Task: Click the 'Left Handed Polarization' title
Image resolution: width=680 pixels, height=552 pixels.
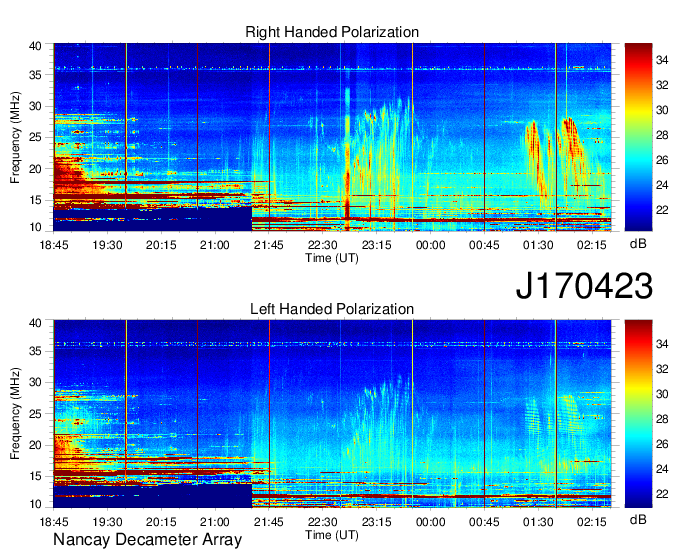Action: click(332, 309)
